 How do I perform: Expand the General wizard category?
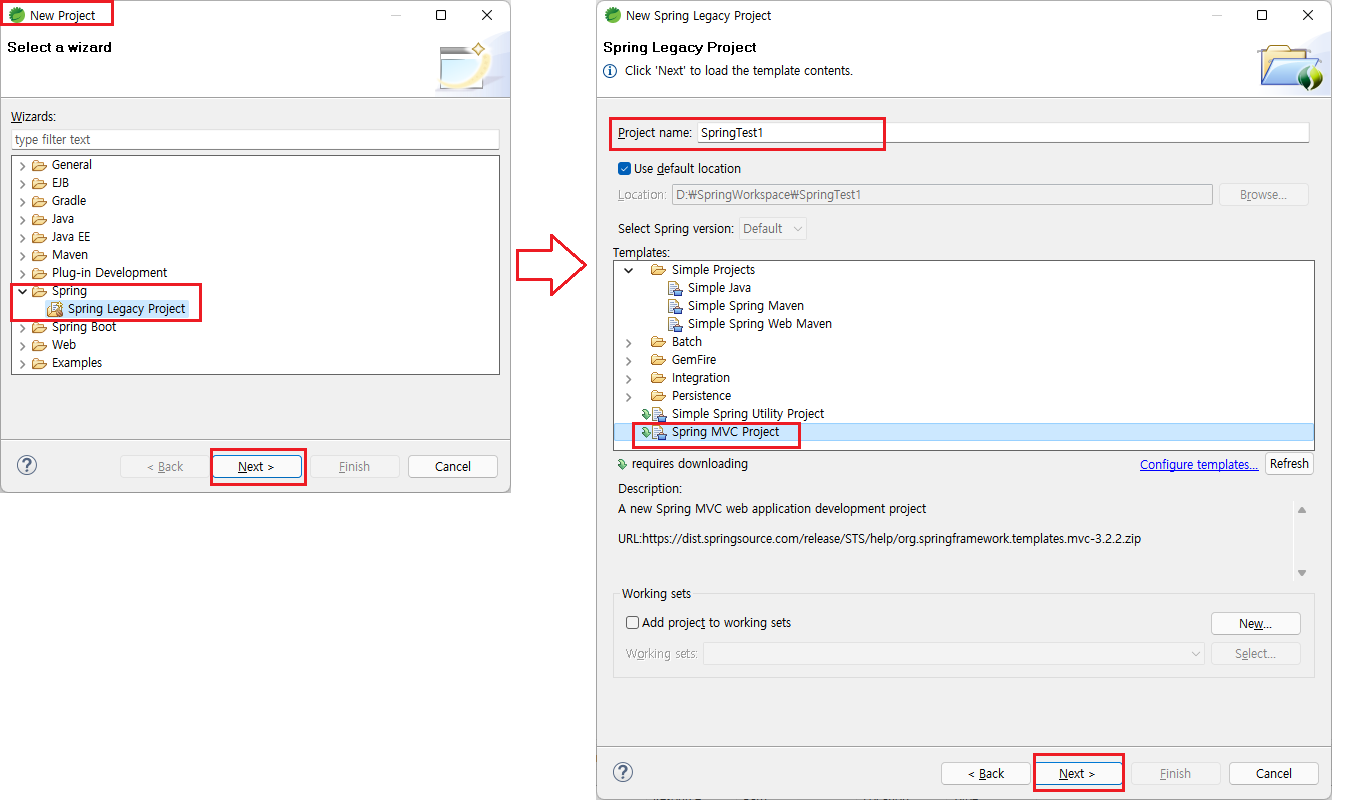point(22,165)
